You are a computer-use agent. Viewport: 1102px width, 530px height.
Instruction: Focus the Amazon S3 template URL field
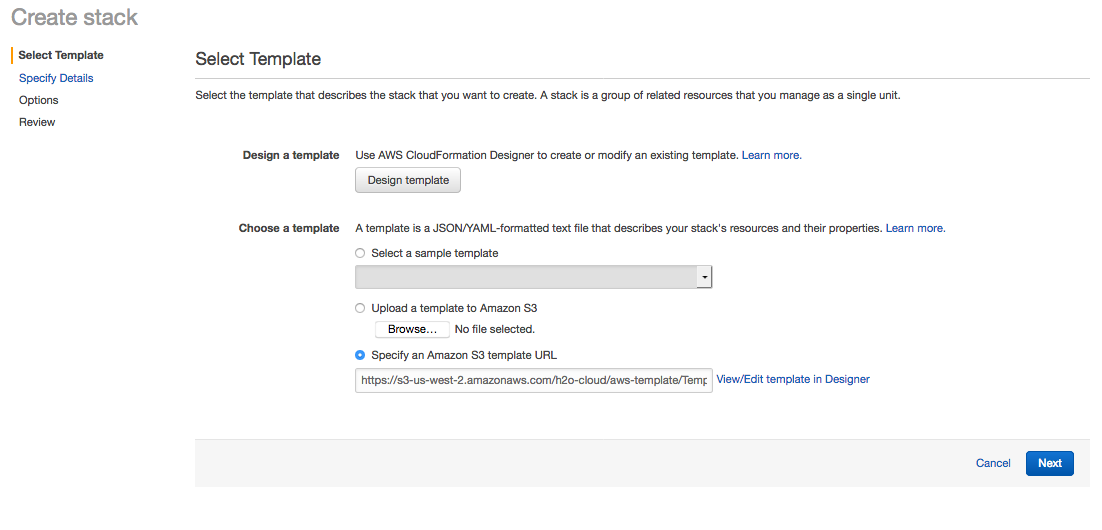(x=533, y=380)
